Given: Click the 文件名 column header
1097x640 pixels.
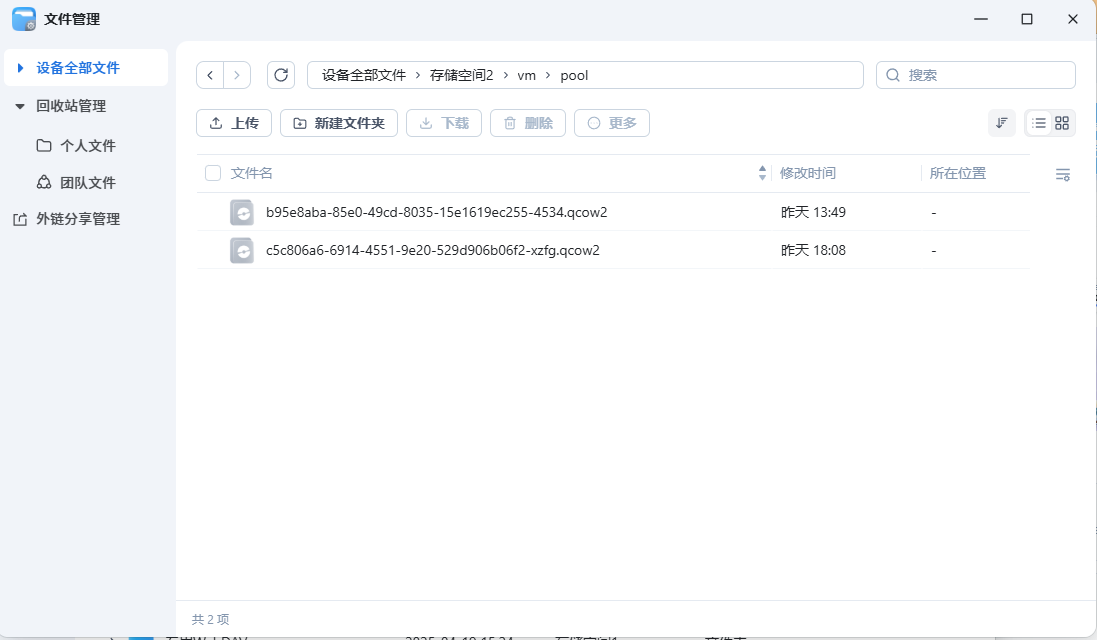Looking at the screenshot, I should (251, 173).
